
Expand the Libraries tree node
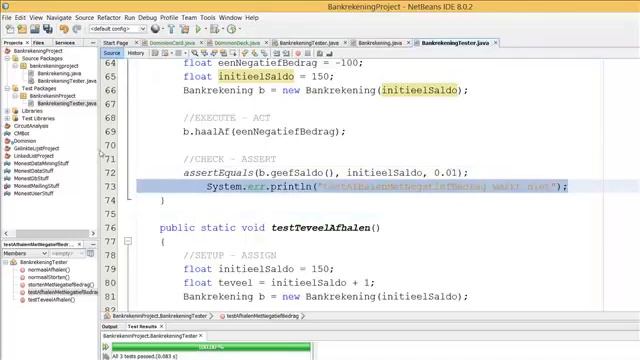[7, 111]
